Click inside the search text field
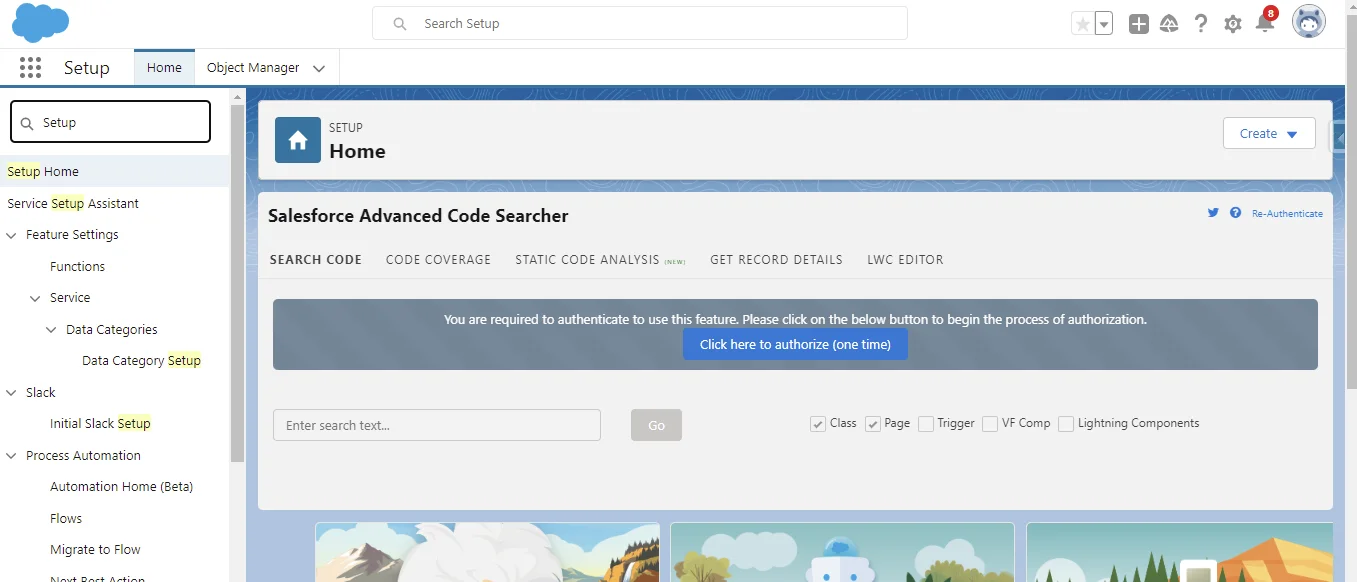 point(437,424)
